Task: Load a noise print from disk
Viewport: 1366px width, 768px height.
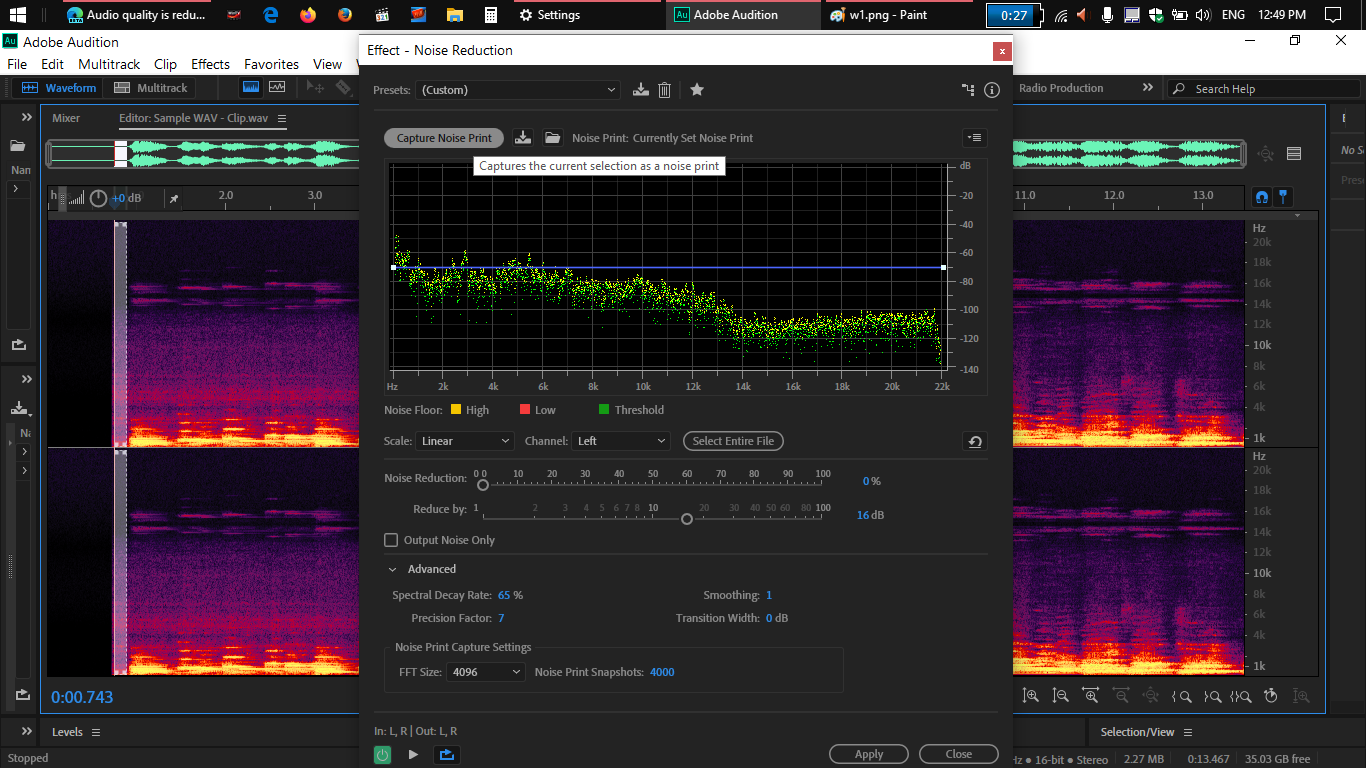Action: (552, 138)
